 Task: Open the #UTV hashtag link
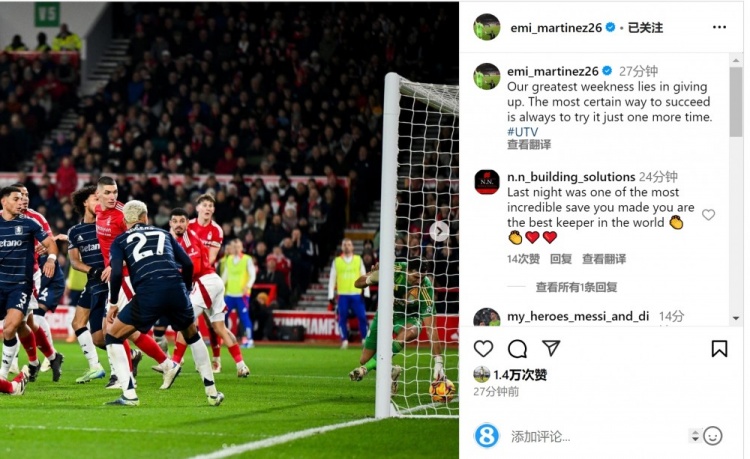[522, 131]
